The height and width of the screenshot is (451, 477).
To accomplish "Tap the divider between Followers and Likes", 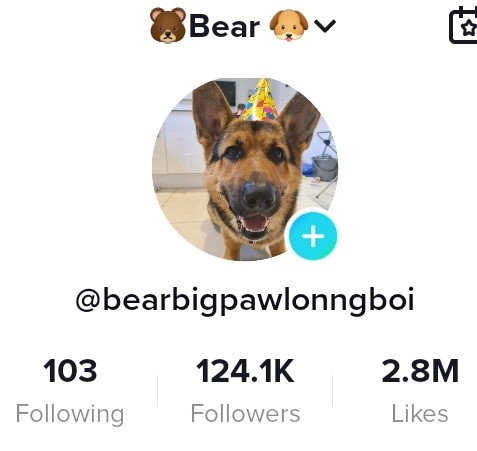I will click(x=332, y=391).
